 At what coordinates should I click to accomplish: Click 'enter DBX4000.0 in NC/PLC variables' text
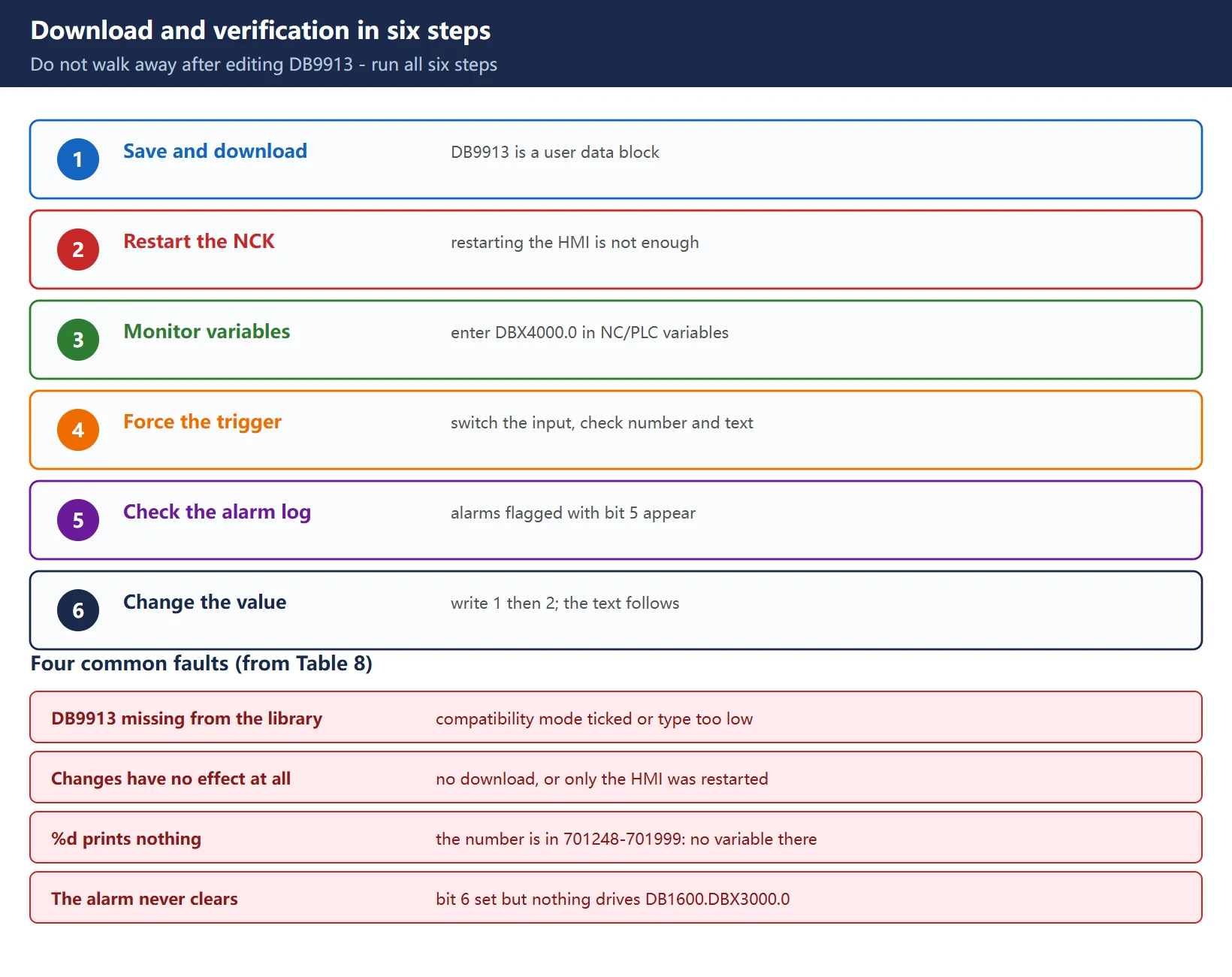tap(589, 332)
